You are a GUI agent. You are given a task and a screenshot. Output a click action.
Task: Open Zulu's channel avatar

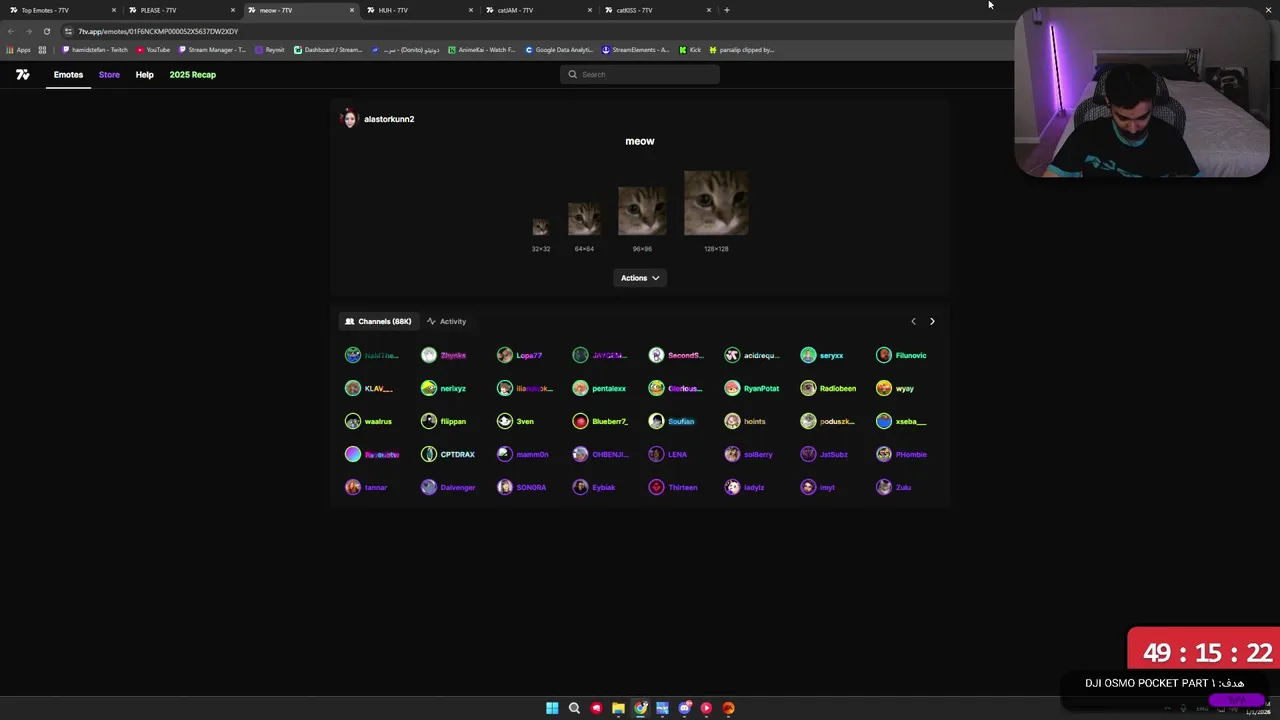pos(884,487)
